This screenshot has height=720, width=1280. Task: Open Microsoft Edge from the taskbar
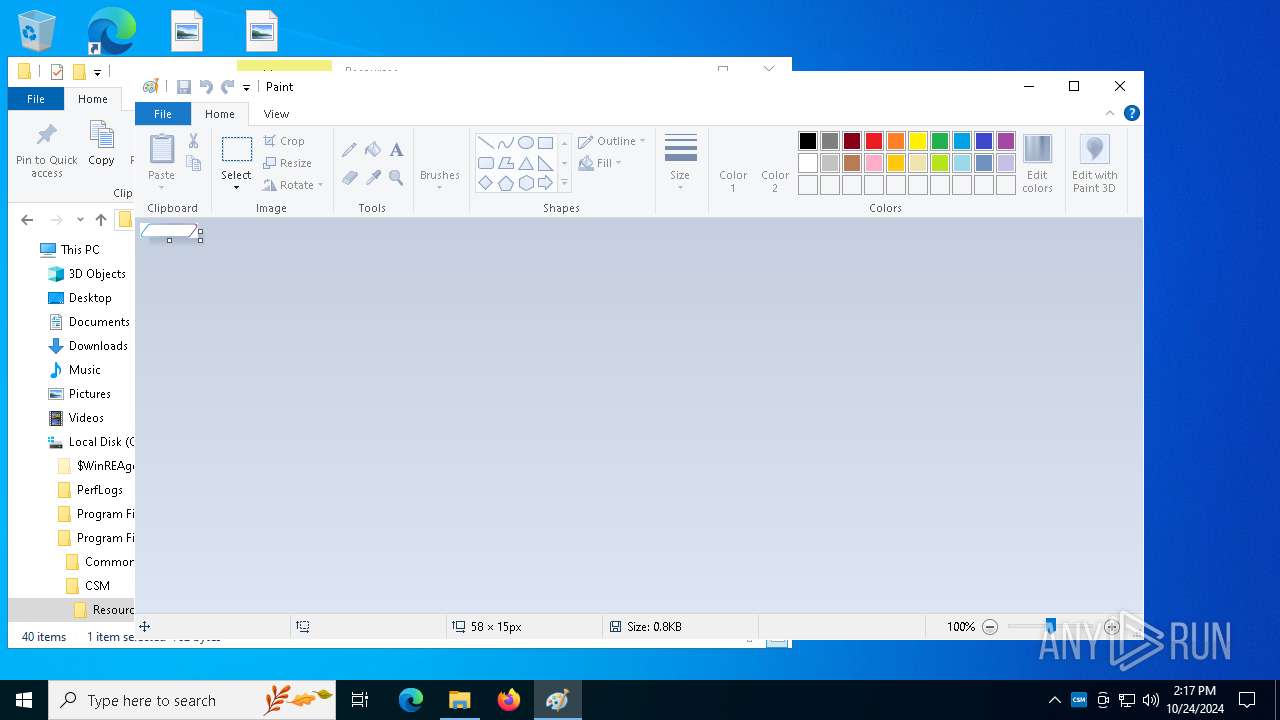coord(411,700)
